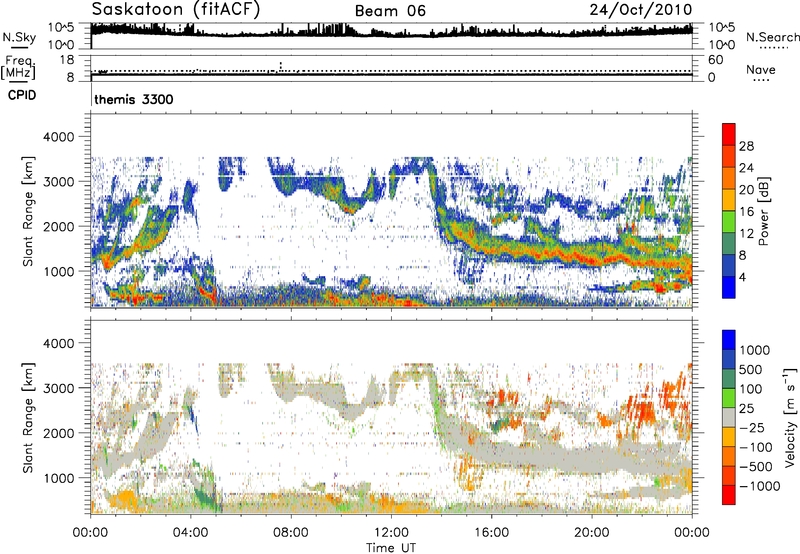Click the '1000' tick on Velocity scale
This screenshot has height=554, width=800.
pyautogui.click(x=754, y=350)
